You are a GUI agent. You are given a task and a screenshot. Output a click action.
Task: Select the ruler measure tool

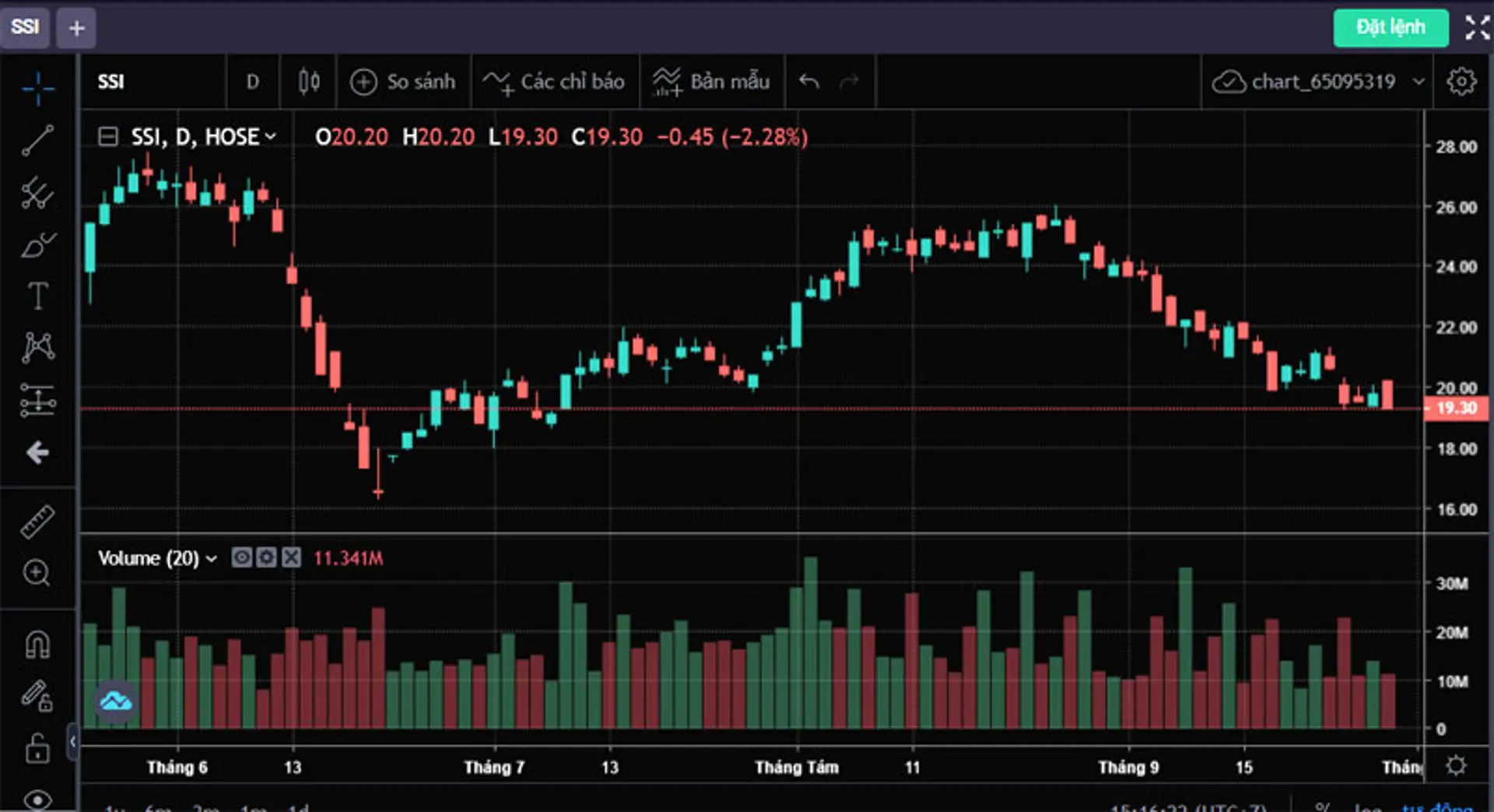(x=37, y=522)
